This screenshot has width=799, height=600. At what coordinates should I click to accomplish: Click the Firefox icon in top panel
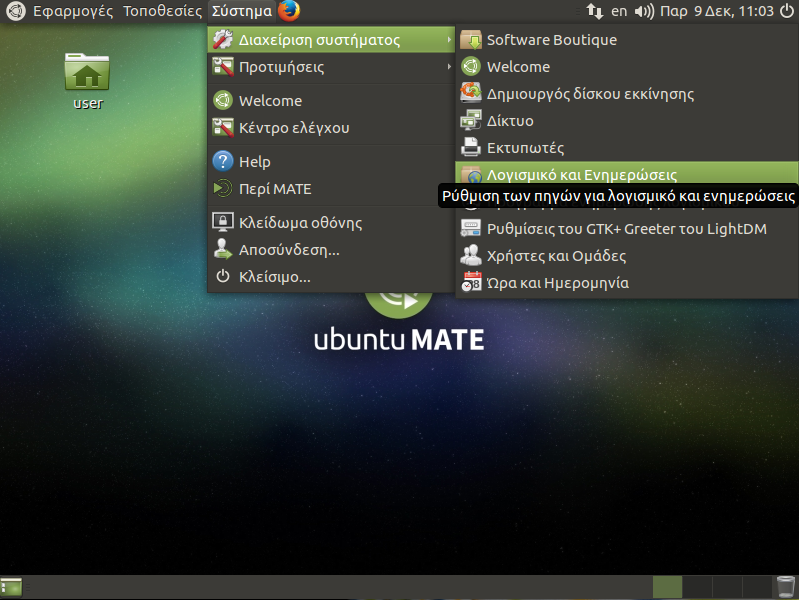click(x=289, y=12)
